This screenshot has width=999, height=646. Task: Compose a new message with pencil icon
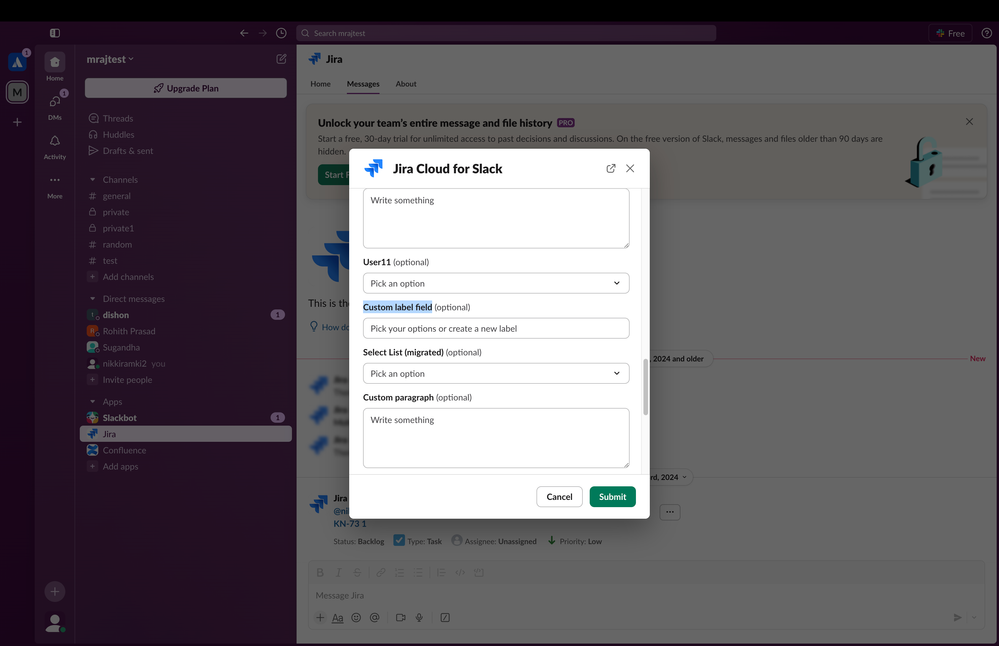point(281,59)
